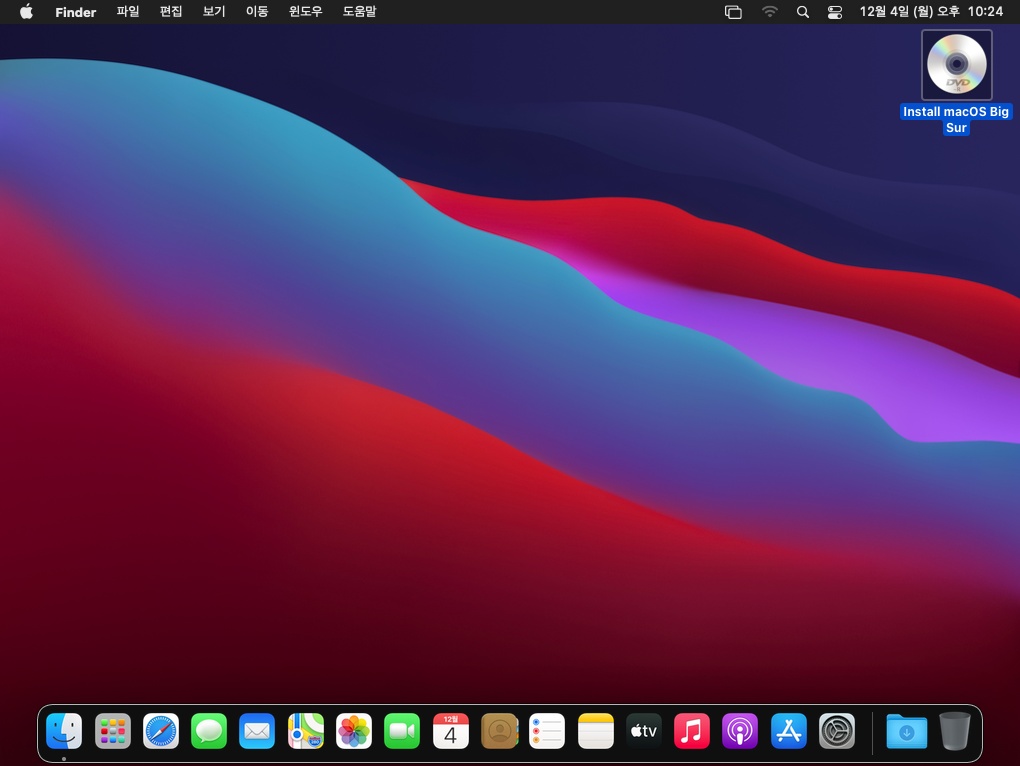The height and width of the screenshot is (766, 1020).
Task: Open the 보기 menu
Action: pyautogui.click(x=214, y=12)
